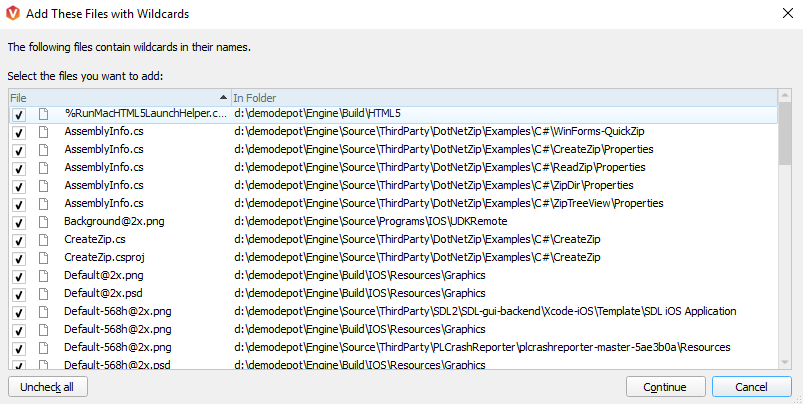Toggle Default-568h@2x.png checkbox in SDL iOS Application
Viewport: 803px width, 404px height.
[19, 312]
